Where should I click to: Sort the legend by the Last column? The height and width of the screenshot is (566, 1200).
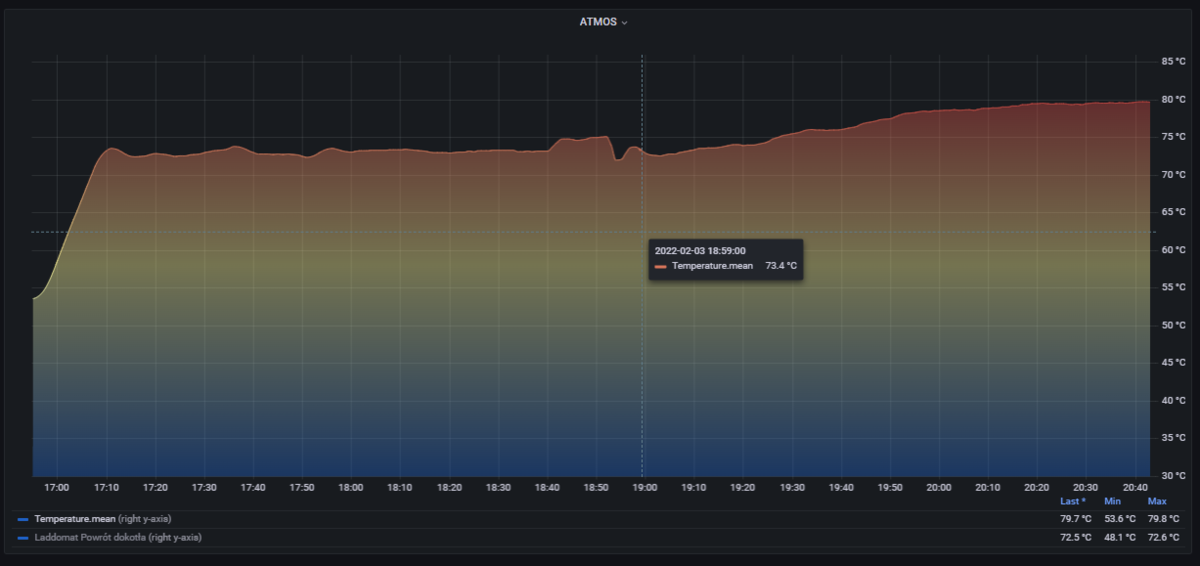[x=1072, y=501]
